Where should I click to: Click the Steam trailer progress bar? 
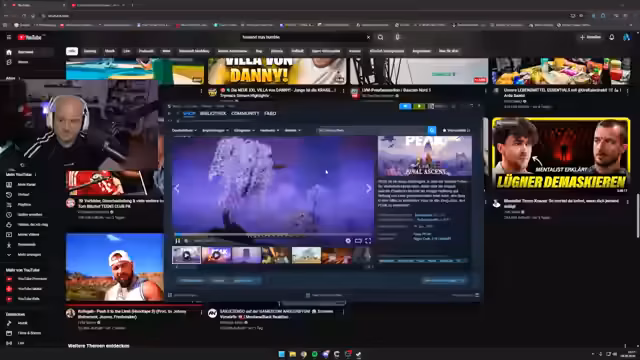coord(273,234)
